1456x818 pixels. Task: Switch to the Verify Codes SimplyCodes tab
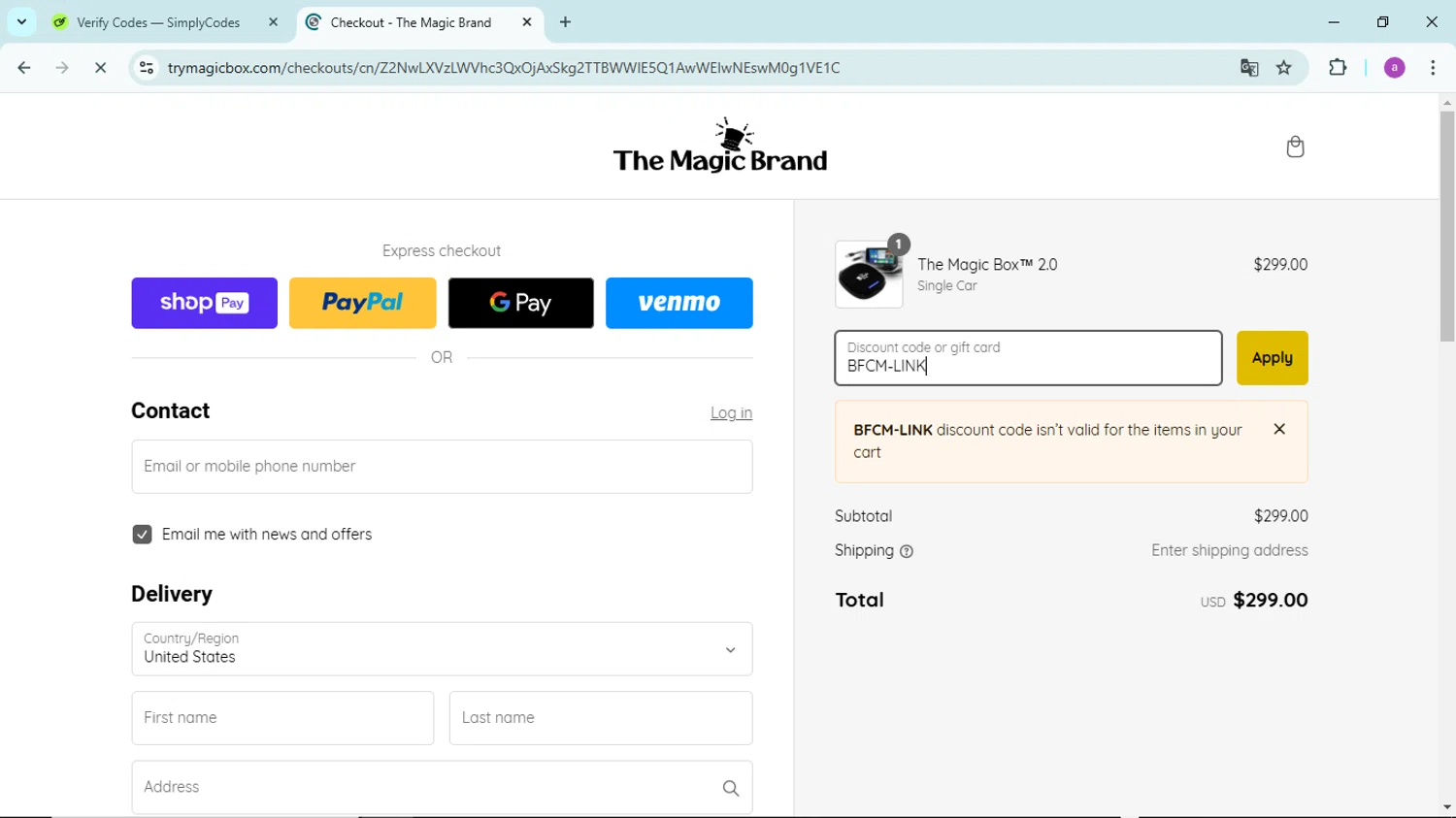[157, 22]
